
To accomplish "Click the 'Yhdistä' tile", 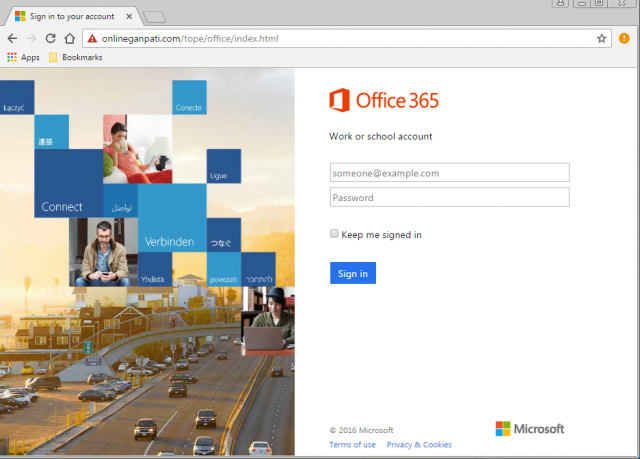I will pos(155,269).
